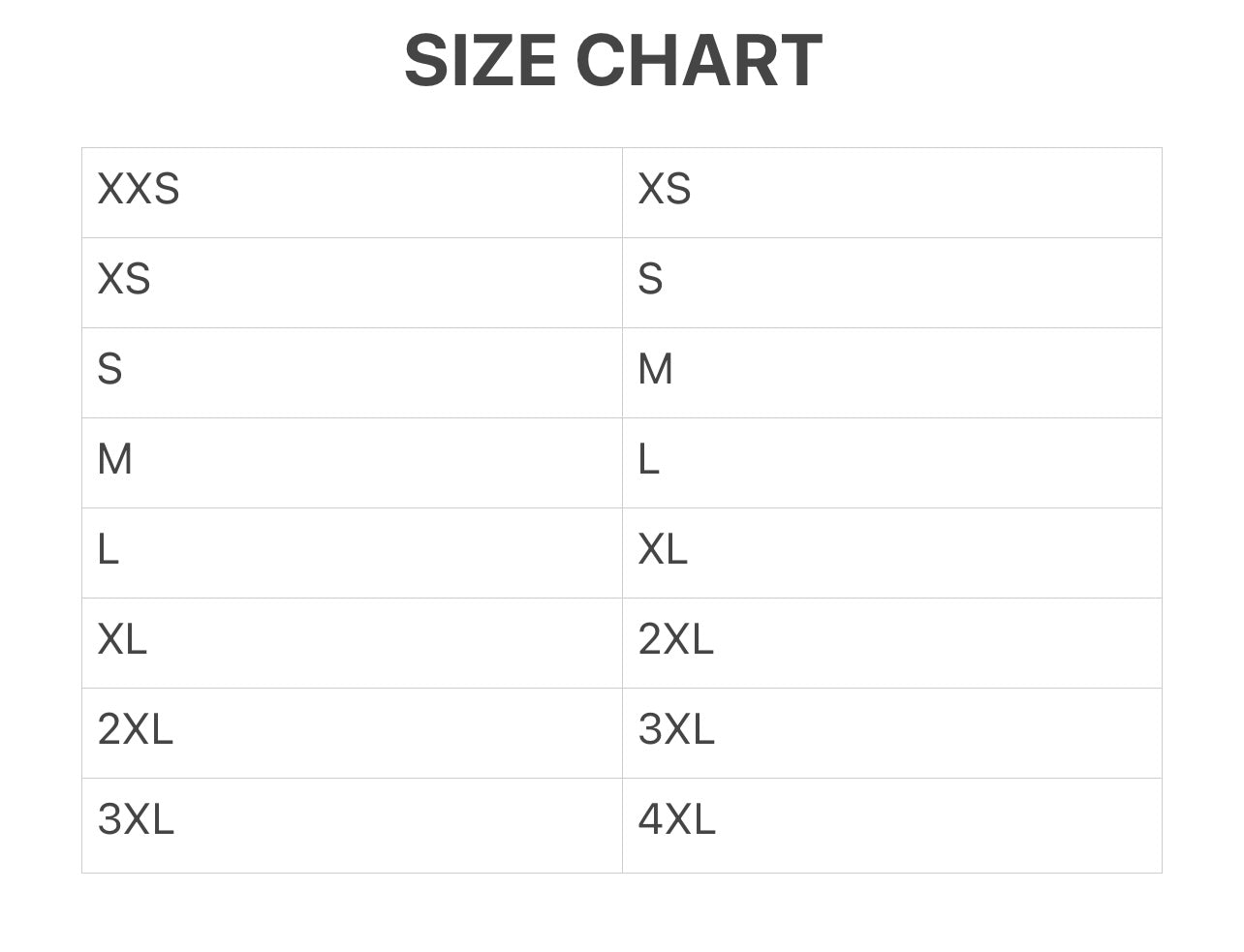The image size is (1244, 952).
Task: Click the S cell in the right column
Action: click(650, 279)
